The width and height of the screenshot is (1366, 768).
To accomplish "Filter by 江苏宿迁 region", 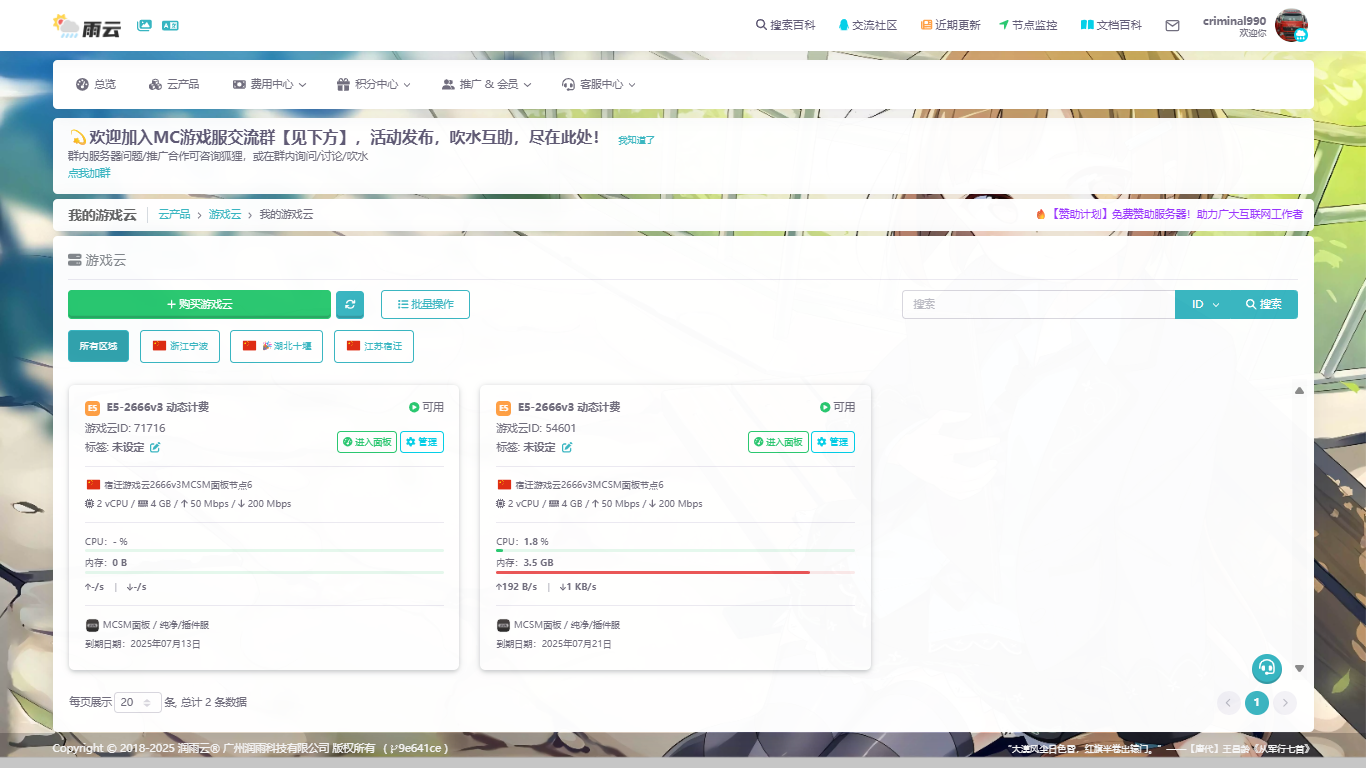I will [373, 346].
